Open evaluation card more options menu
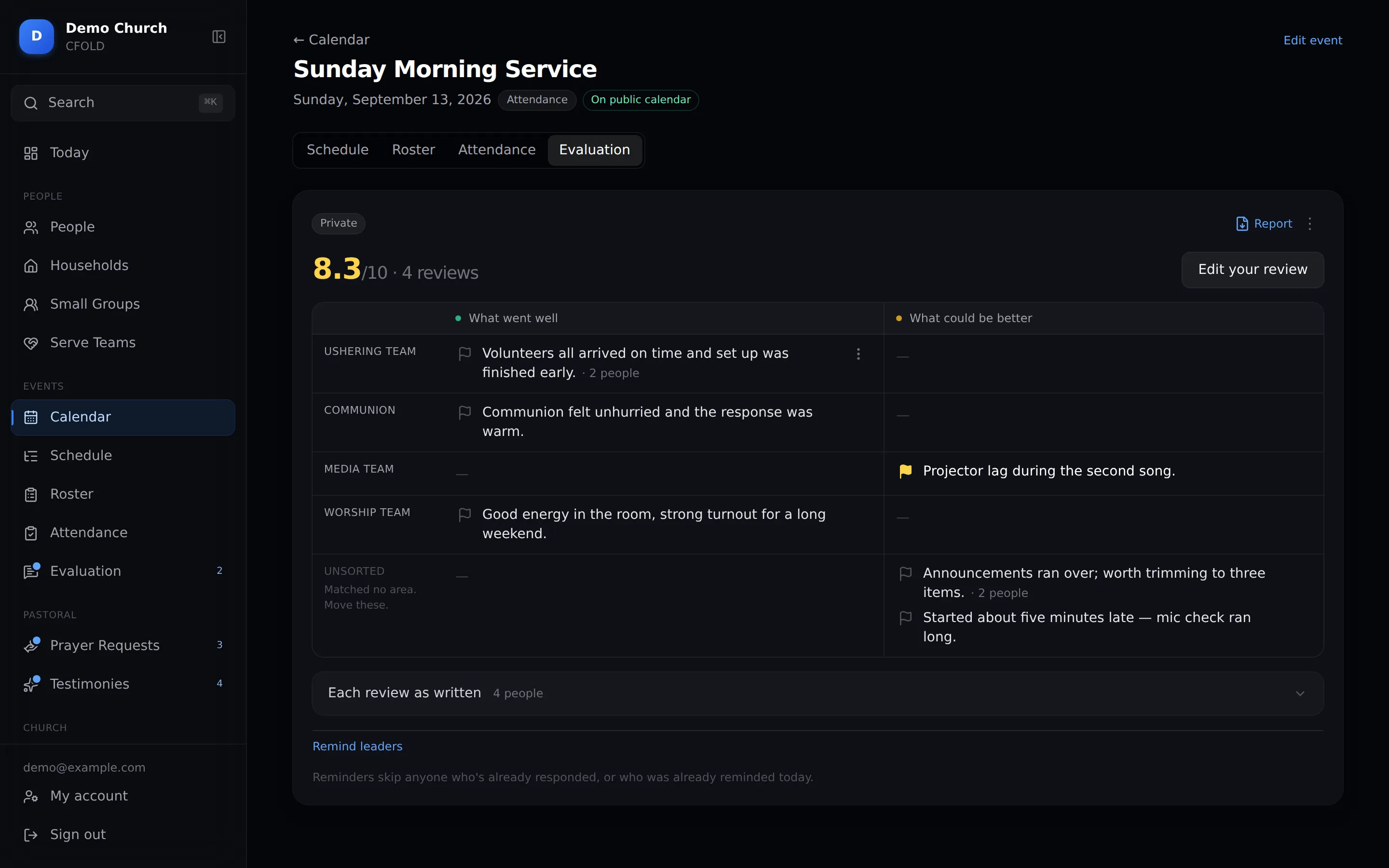Screen dimensions: 1389x868 pyautogui.click(x=1310, y=224)
